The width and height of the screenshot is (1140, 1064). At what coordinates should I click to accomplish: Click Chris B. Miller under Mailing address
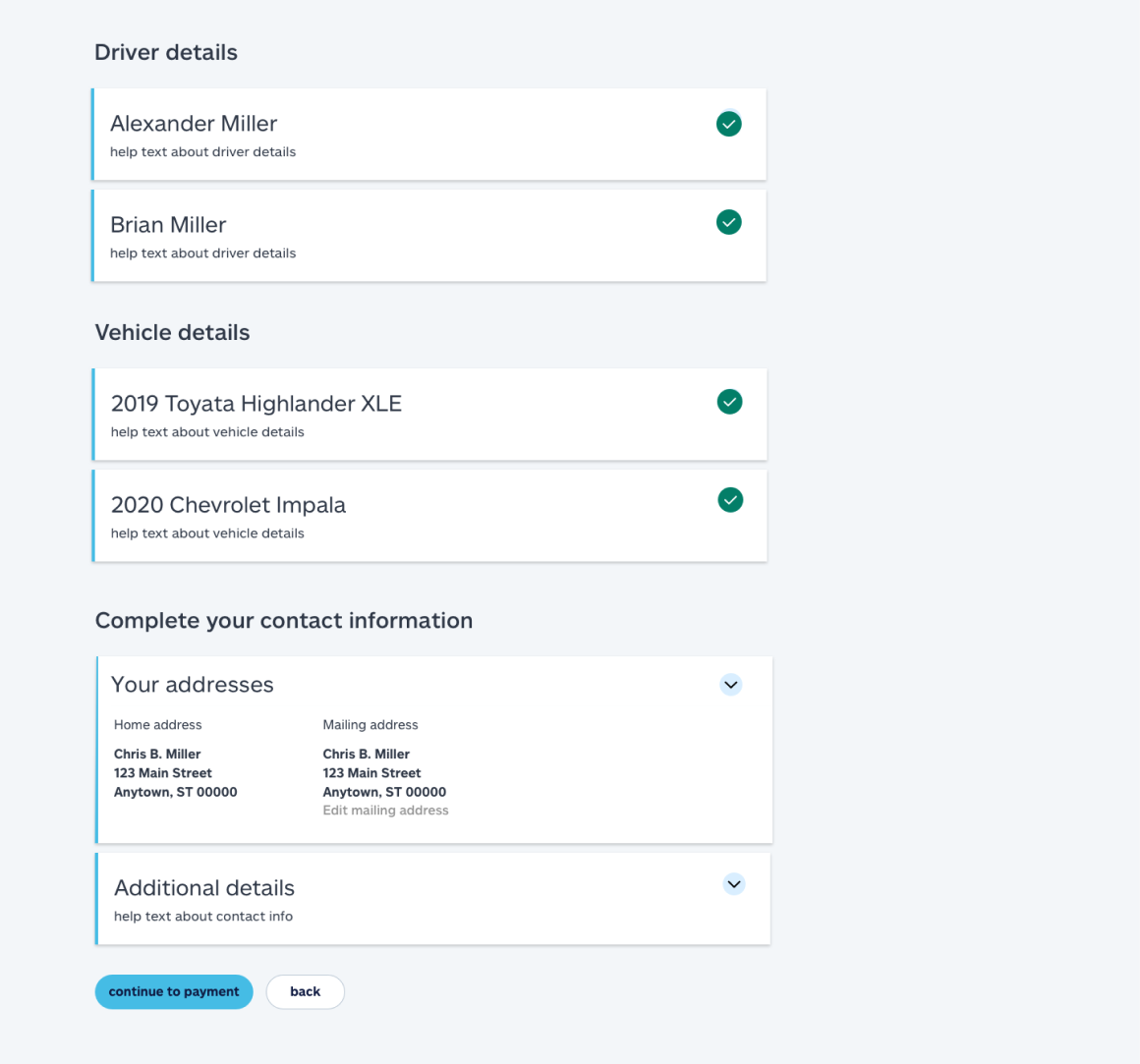click(367, 755)
